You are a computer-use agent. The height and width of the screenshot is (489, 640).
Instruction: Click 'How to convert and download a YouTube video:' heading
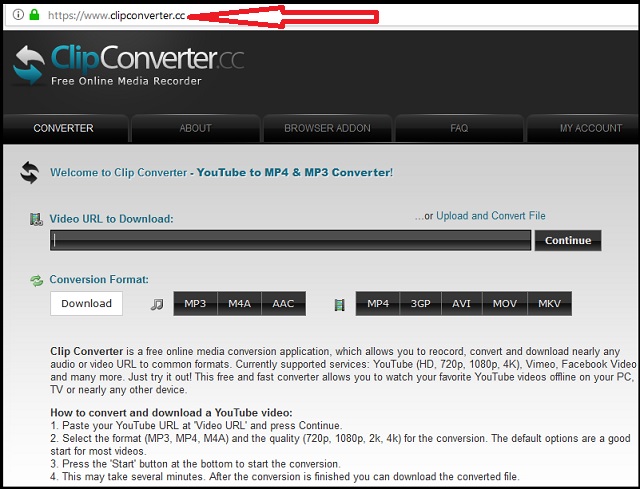171,413
